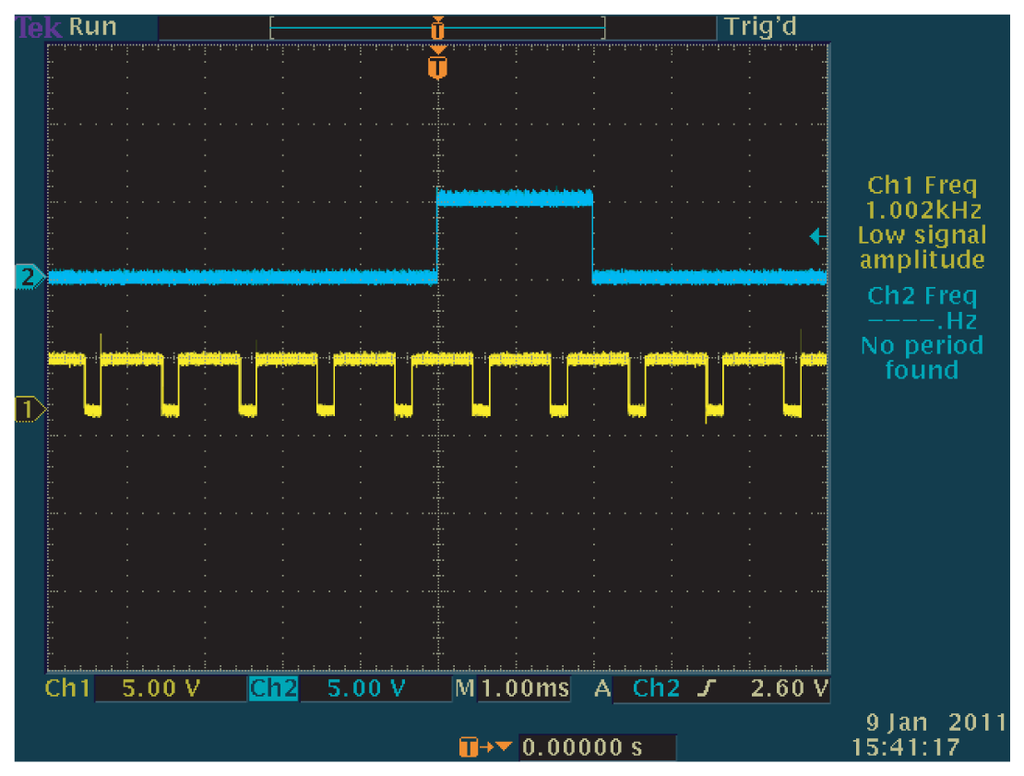Click the orange trigger position marker above the graticule
The height and width of the screenshot is (776, 1024).
[437, 66]
